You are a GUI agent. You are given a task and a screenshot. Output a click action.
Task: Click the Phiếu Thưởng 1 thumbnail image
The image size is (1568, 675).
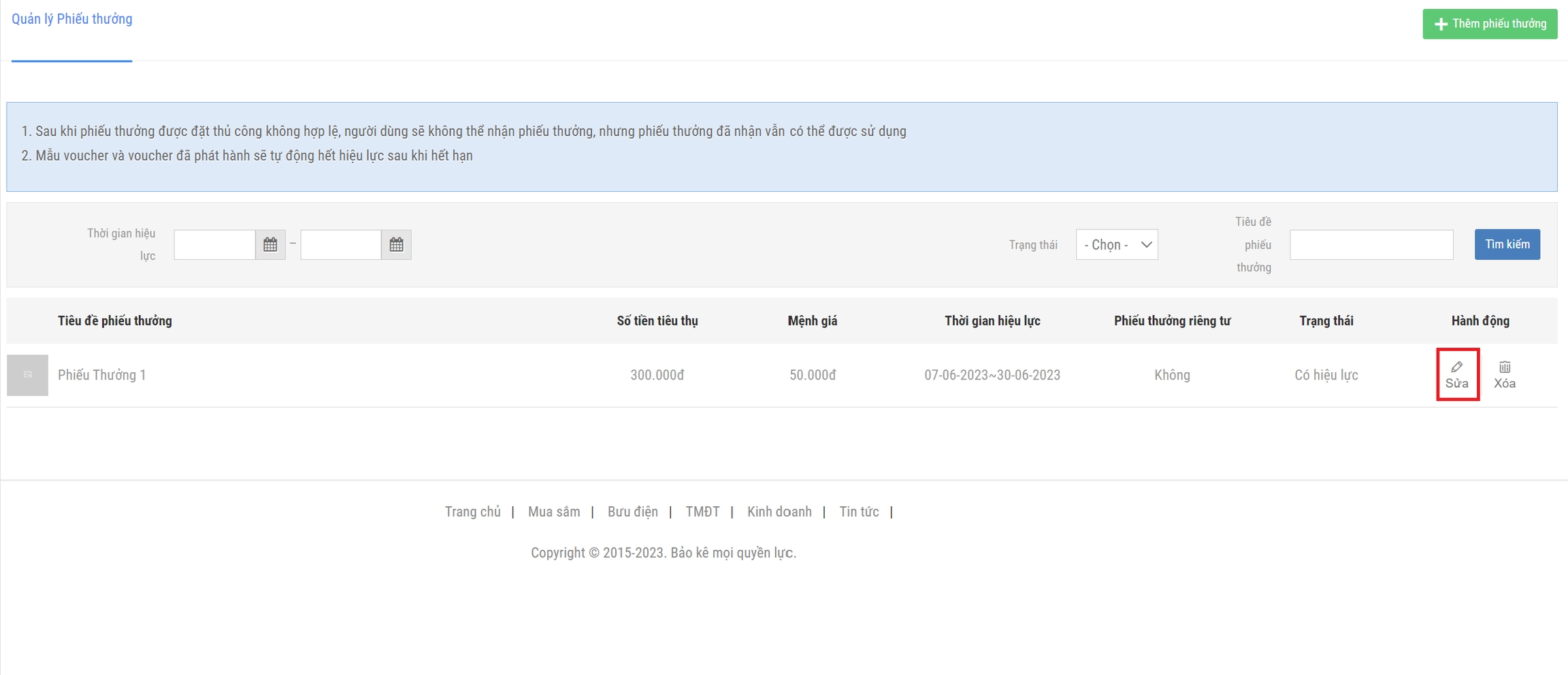(x=28, y=375)
